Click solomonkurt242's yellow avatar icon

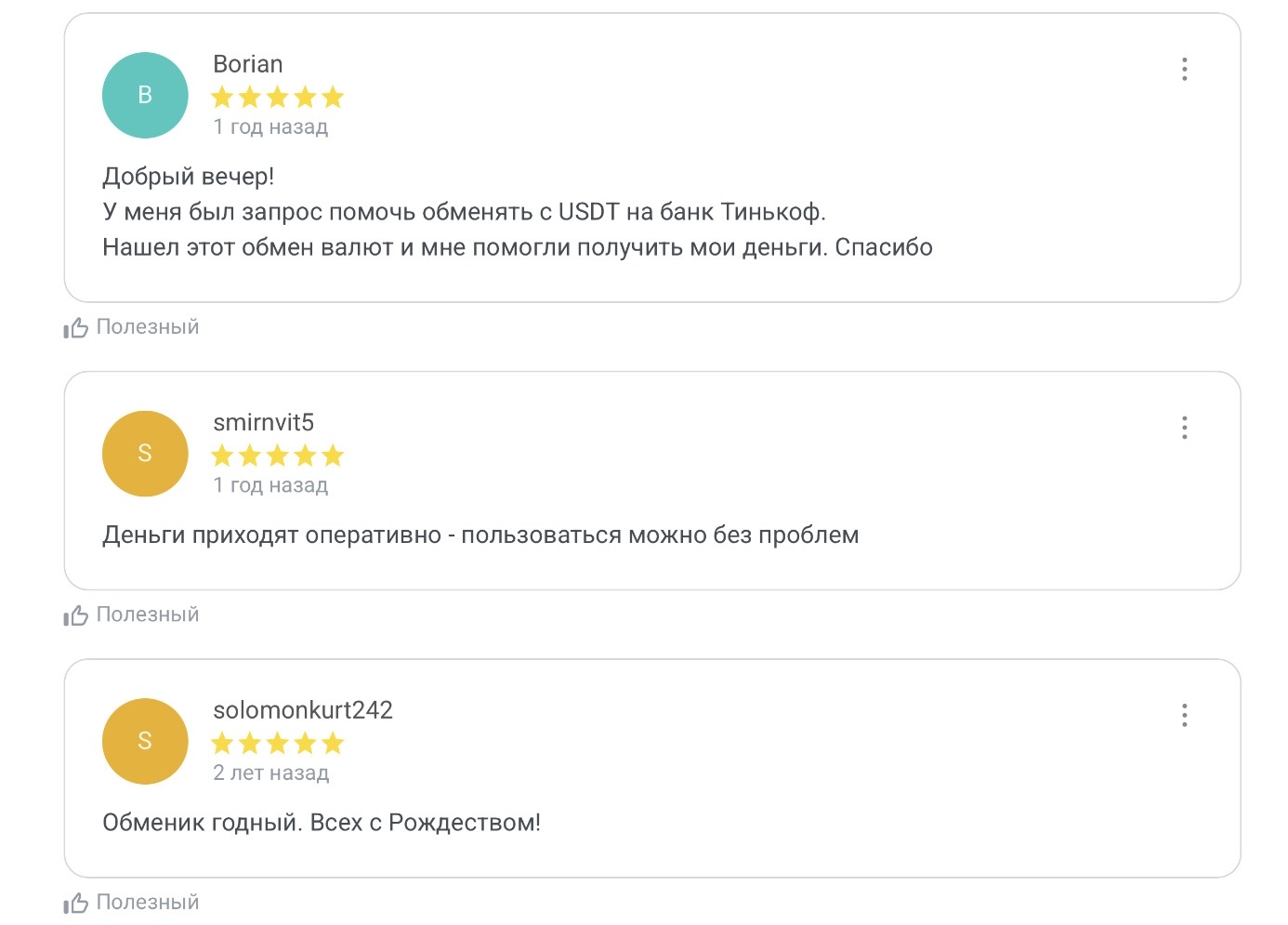click(x=145, y=741)
